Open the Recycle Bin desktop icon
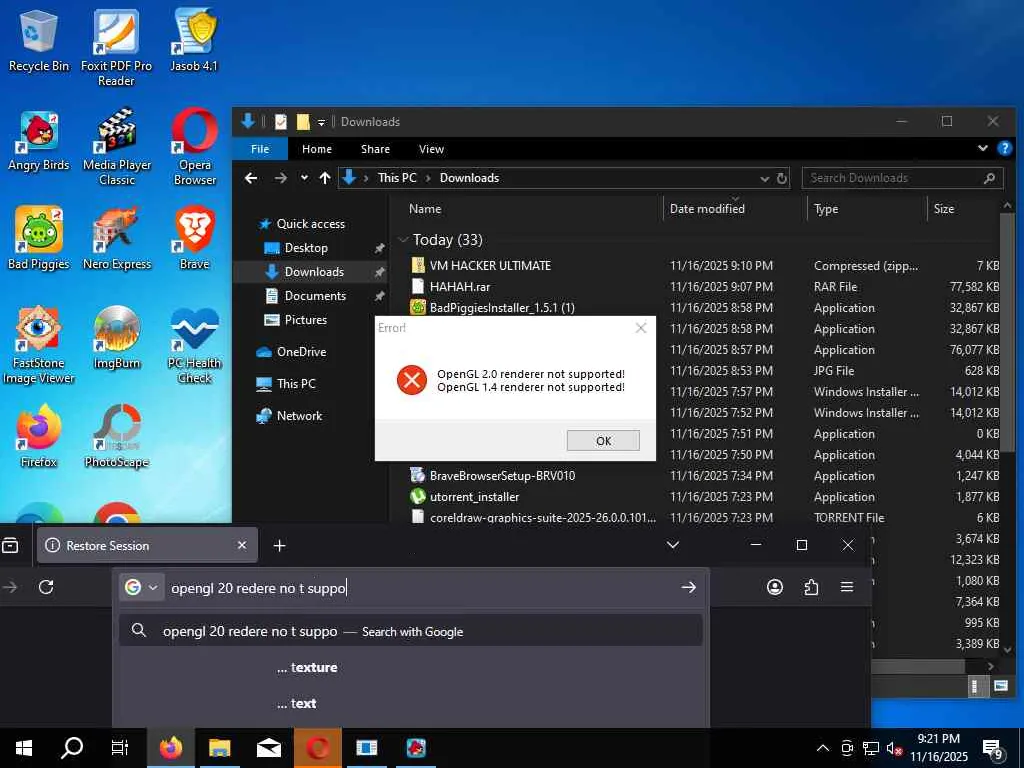The height and width of the screenshot is (768, 1024). pos(39,41)
